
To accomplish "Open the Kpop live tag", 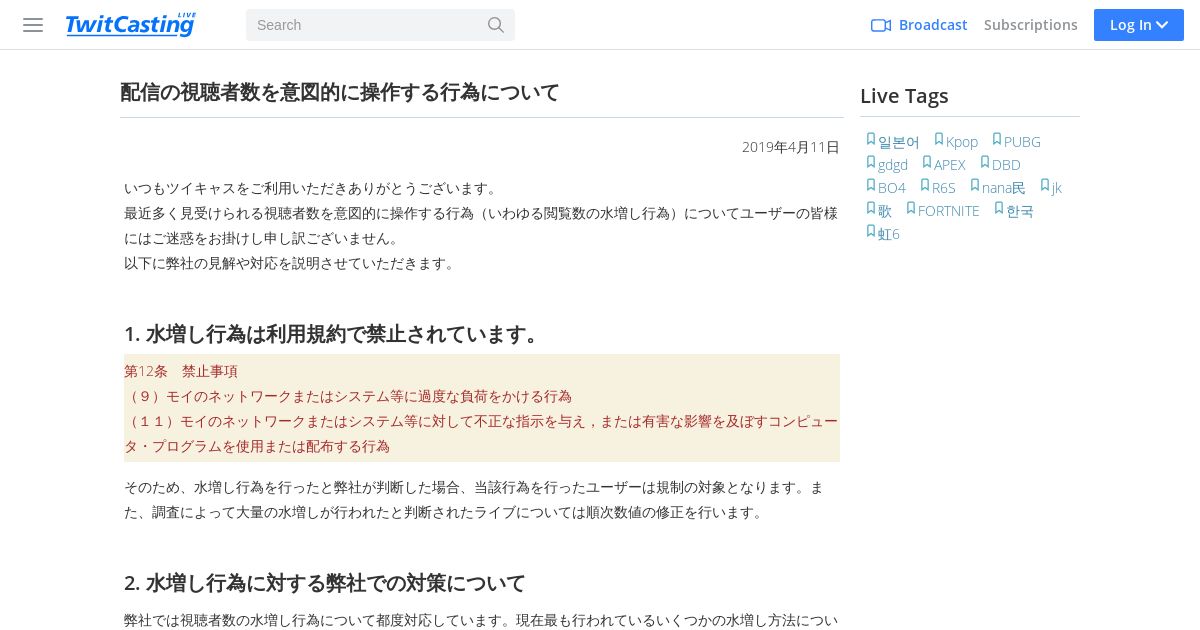I will pos(962,142).
